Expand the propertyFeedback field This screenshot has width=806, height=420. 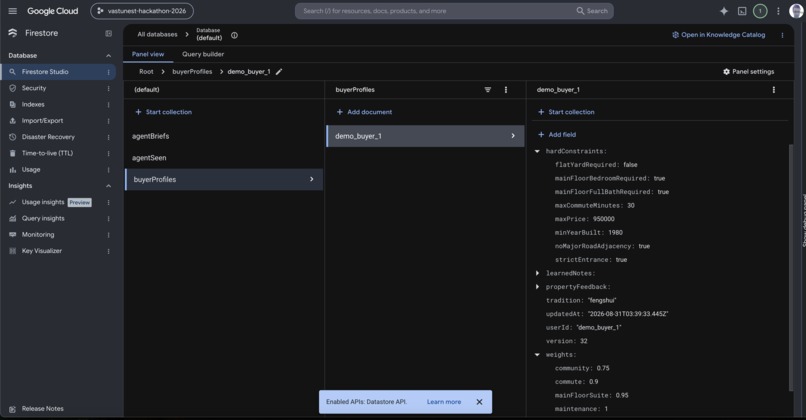click(537, 287)
